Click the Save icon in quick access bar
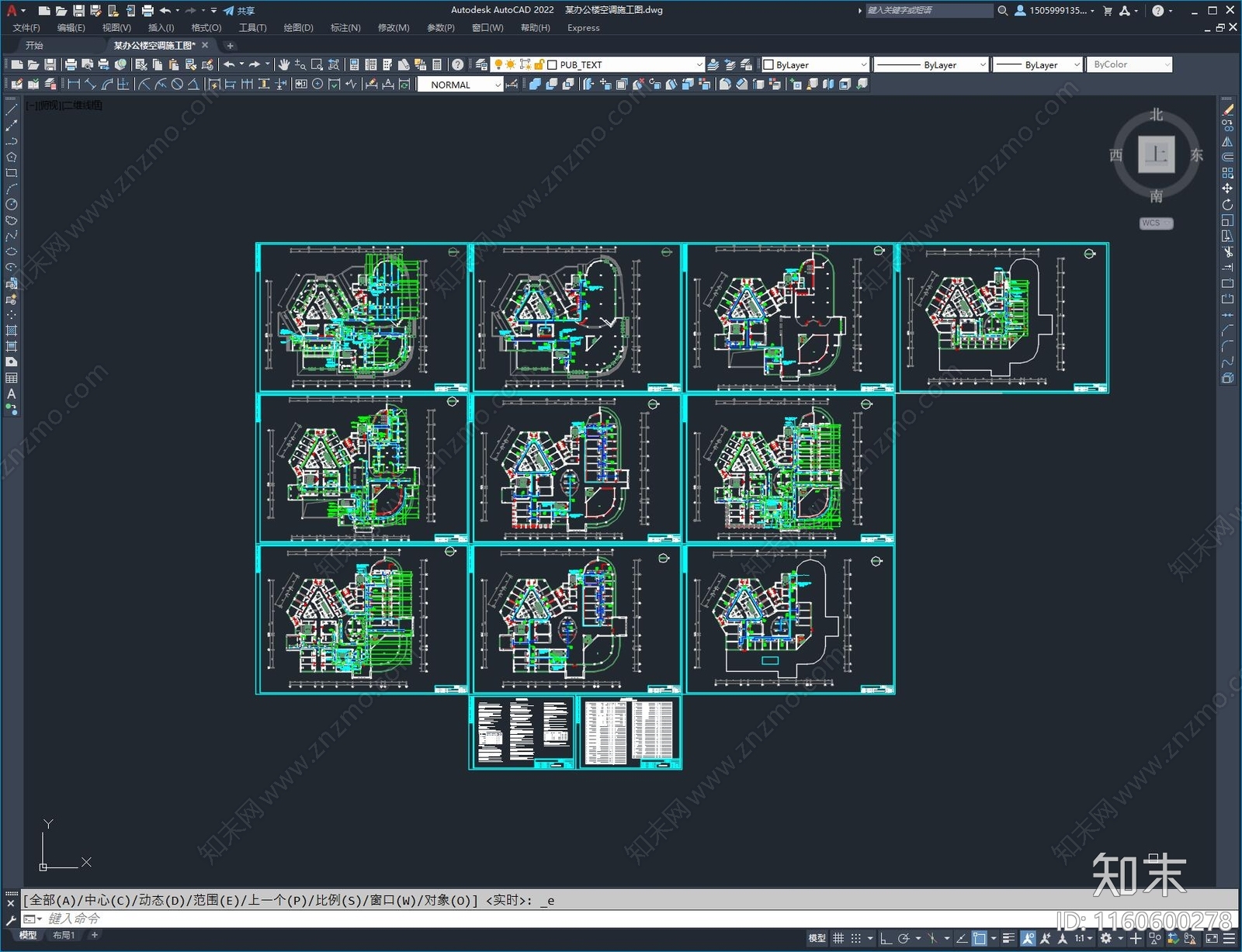The image size is (1242, 952). (x=78, y=10)
